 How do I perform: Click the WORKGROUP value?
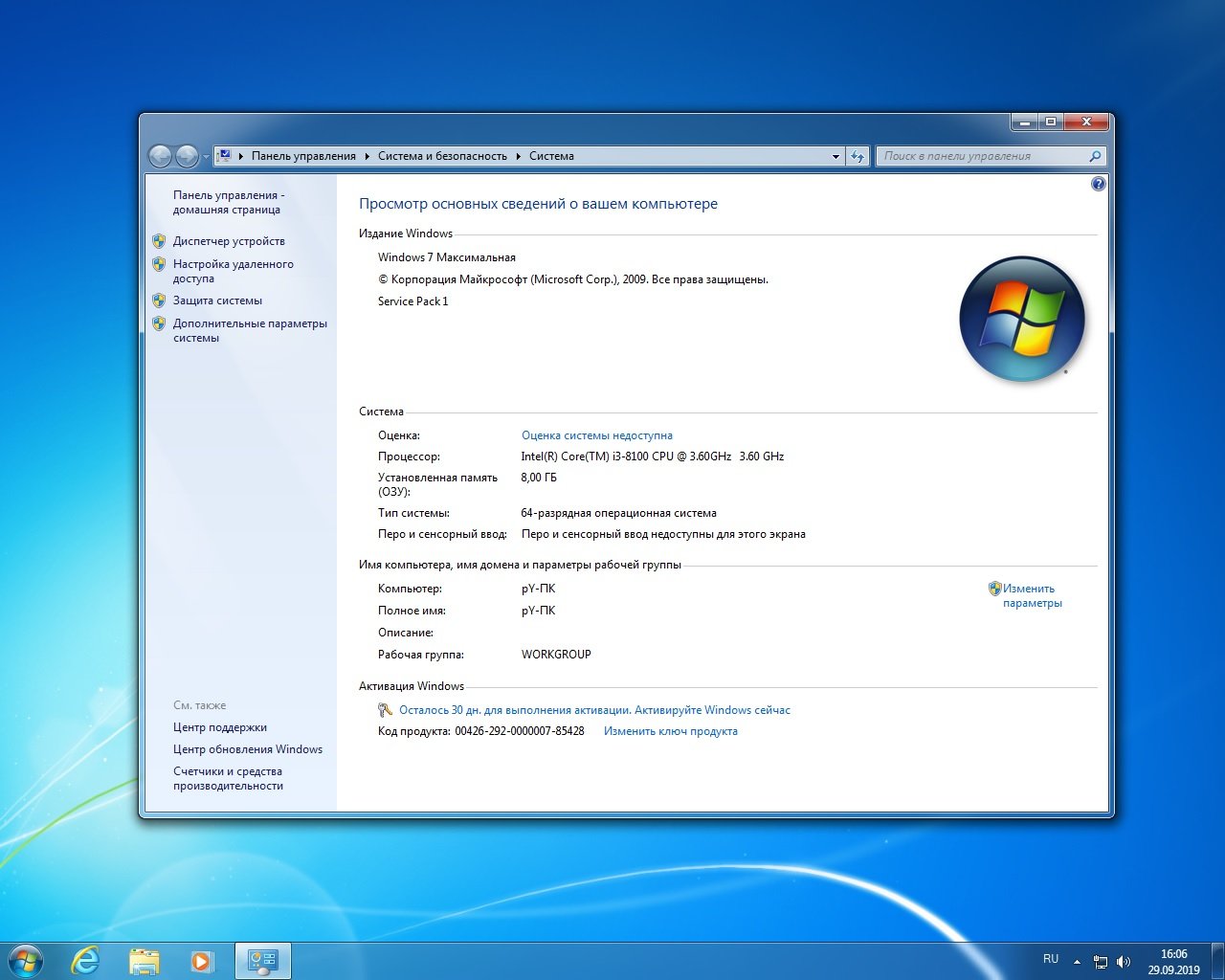(556, 655)
